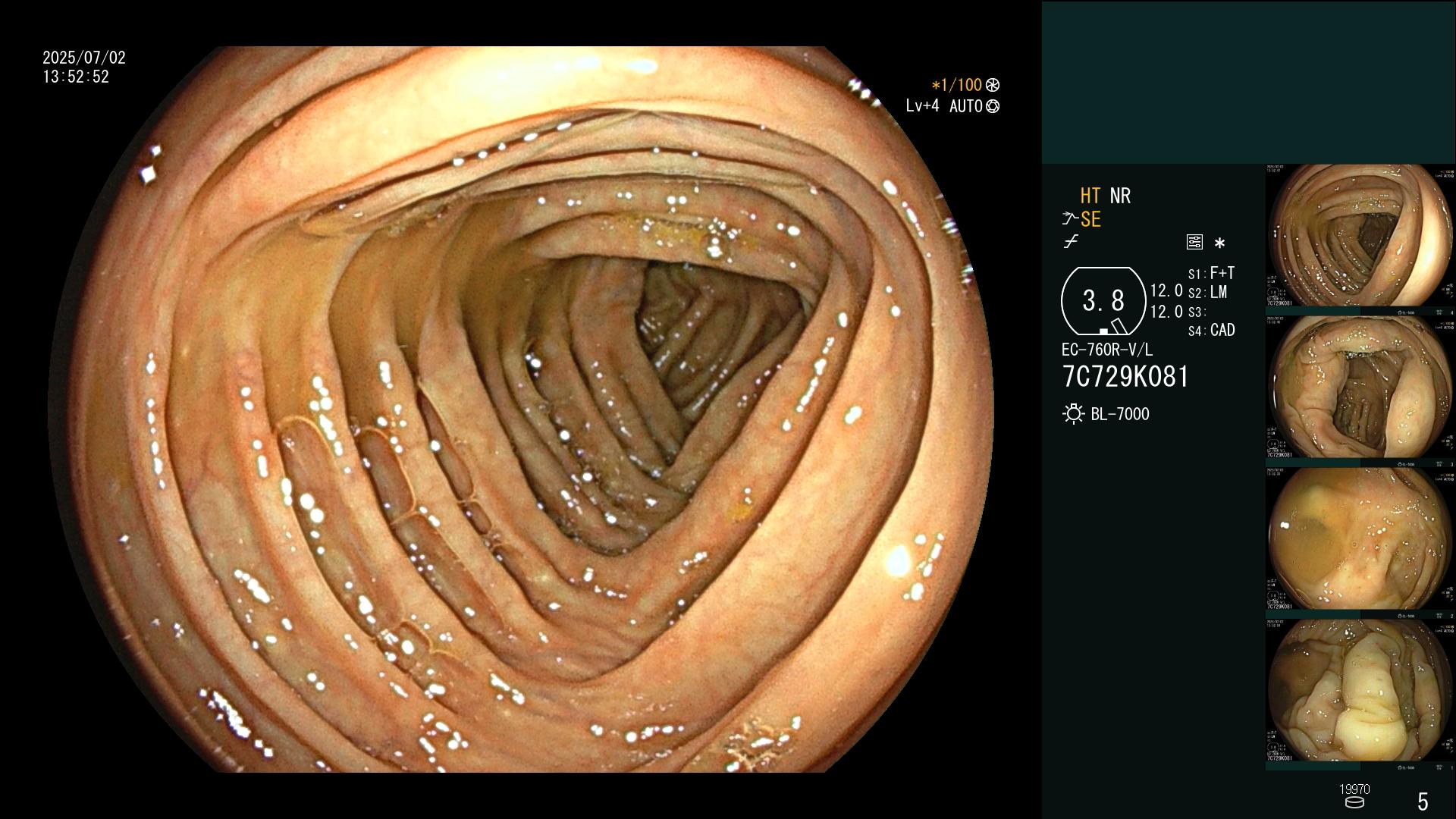The height and width of the screenshot is (819, 1456).
Task: Click the auto iris icon beside AUTO
Action: click(993, 107)
